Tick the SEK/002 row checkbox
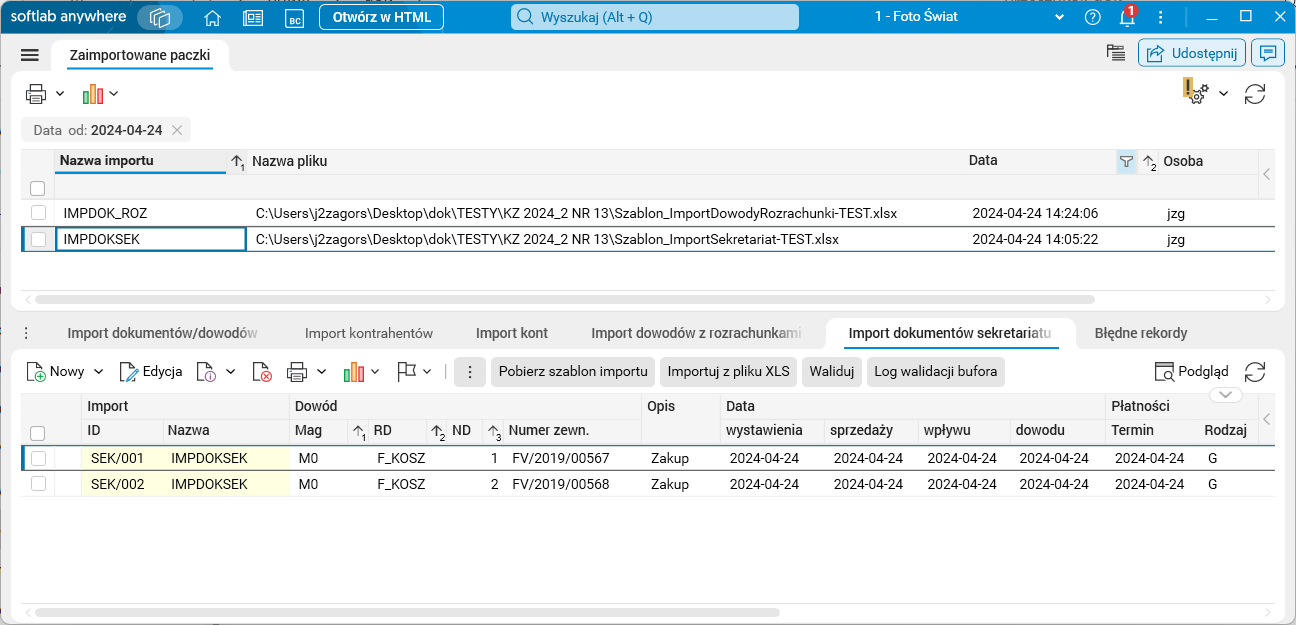The width and height of the screenshot is (1296, 625). click(38, 484)
